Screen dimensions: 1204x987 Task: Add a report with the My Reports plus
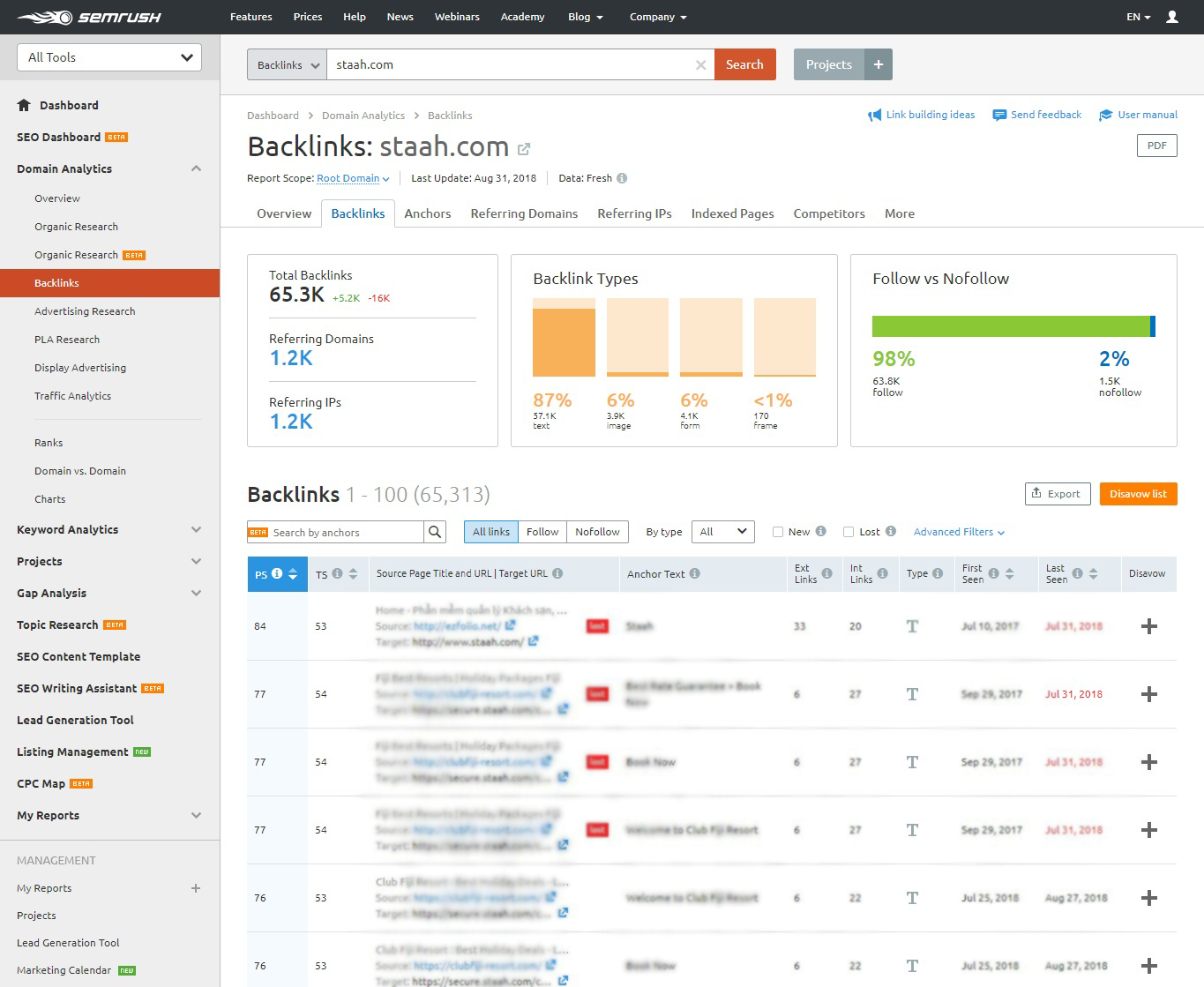196,888
